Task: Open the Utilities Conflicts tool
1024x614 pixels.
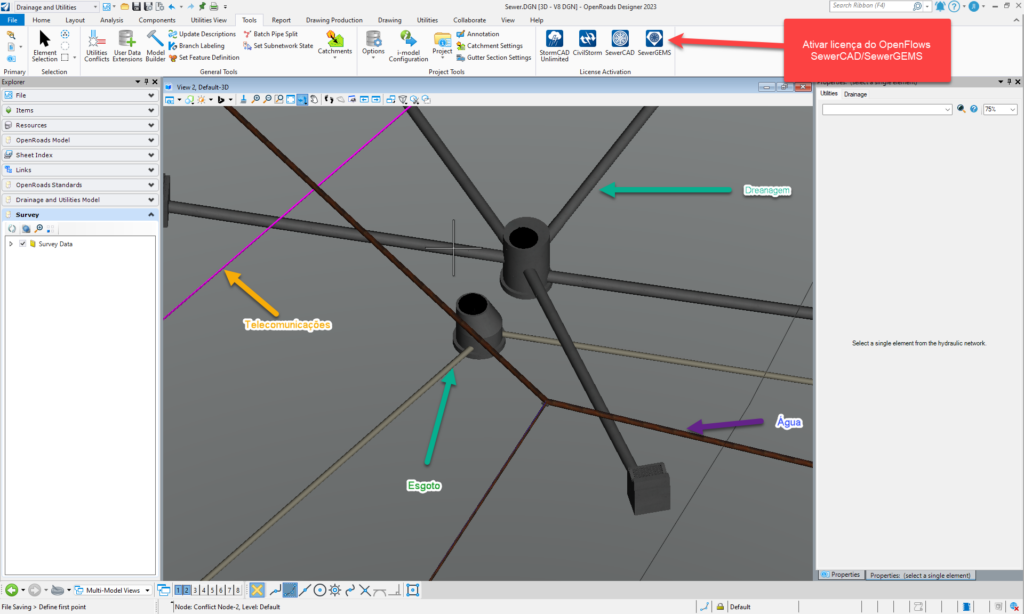Action: pyautogui.click(x=97, y=46)
